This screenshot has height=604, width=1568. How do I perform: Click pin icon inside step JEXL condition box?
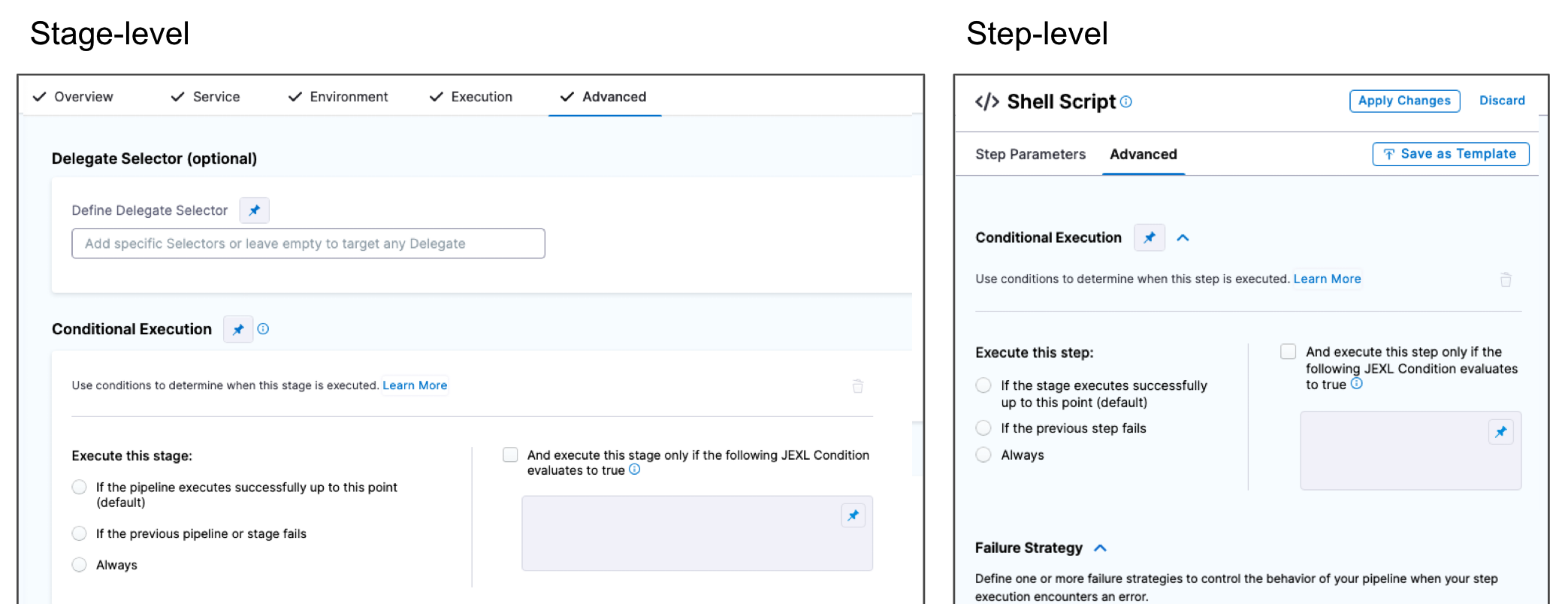tap(1500, 432)
